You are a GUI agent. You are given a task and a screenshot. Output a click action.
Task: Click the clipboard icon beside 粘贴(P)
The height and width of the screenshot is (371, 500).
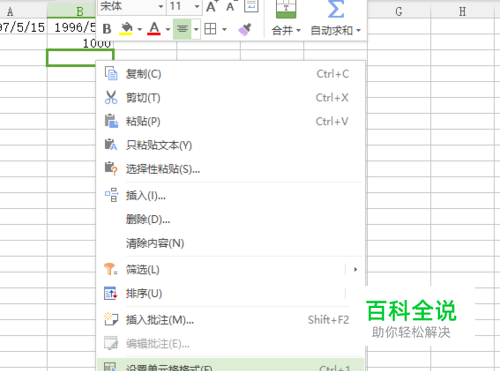pyautogui.click(x=111, y=121)
